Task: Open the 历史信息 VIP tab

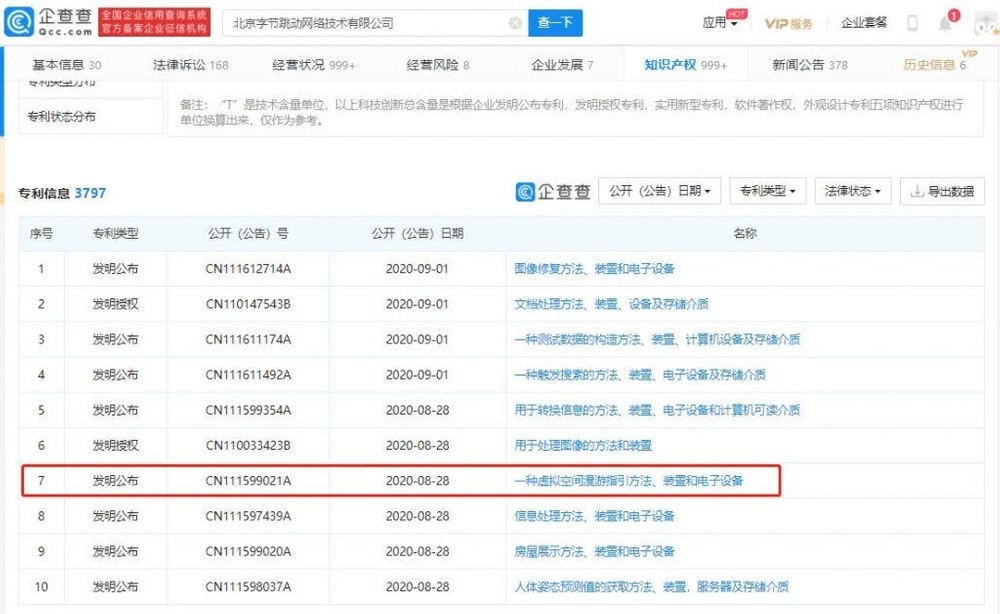Action: tap(934, 64)
